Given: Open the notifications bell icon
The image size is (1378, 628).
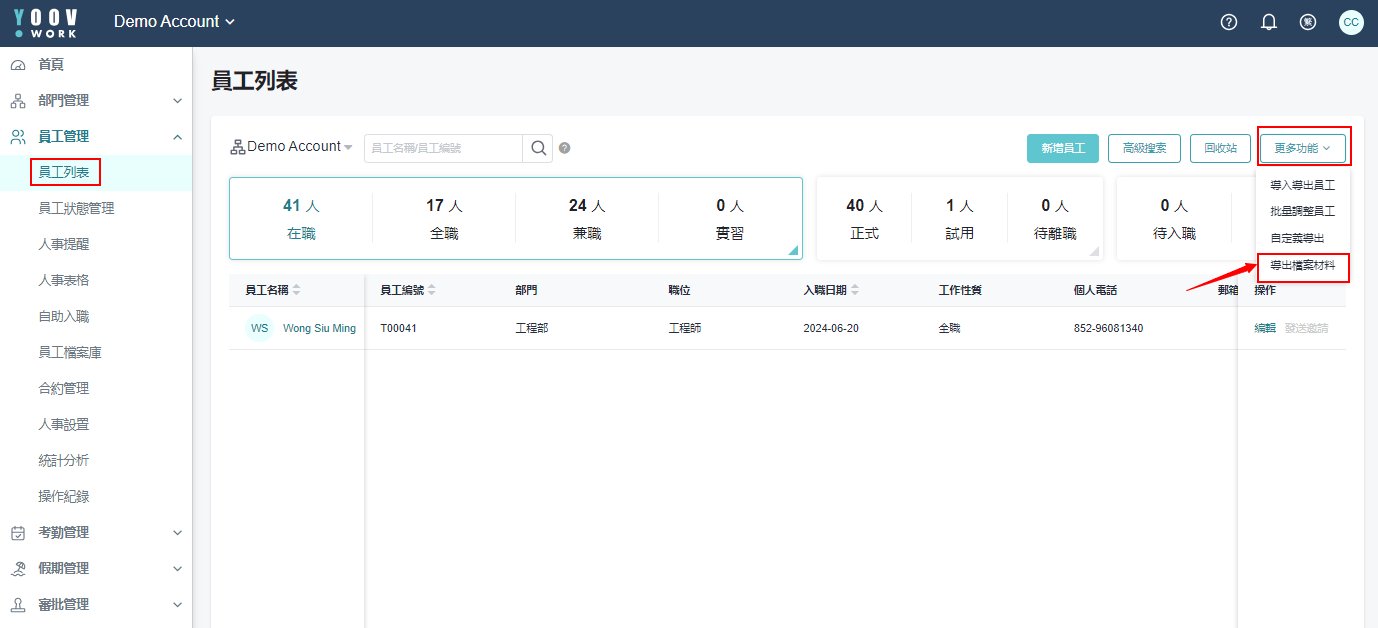Looking at the screenshot, I should click(1269, 22).
